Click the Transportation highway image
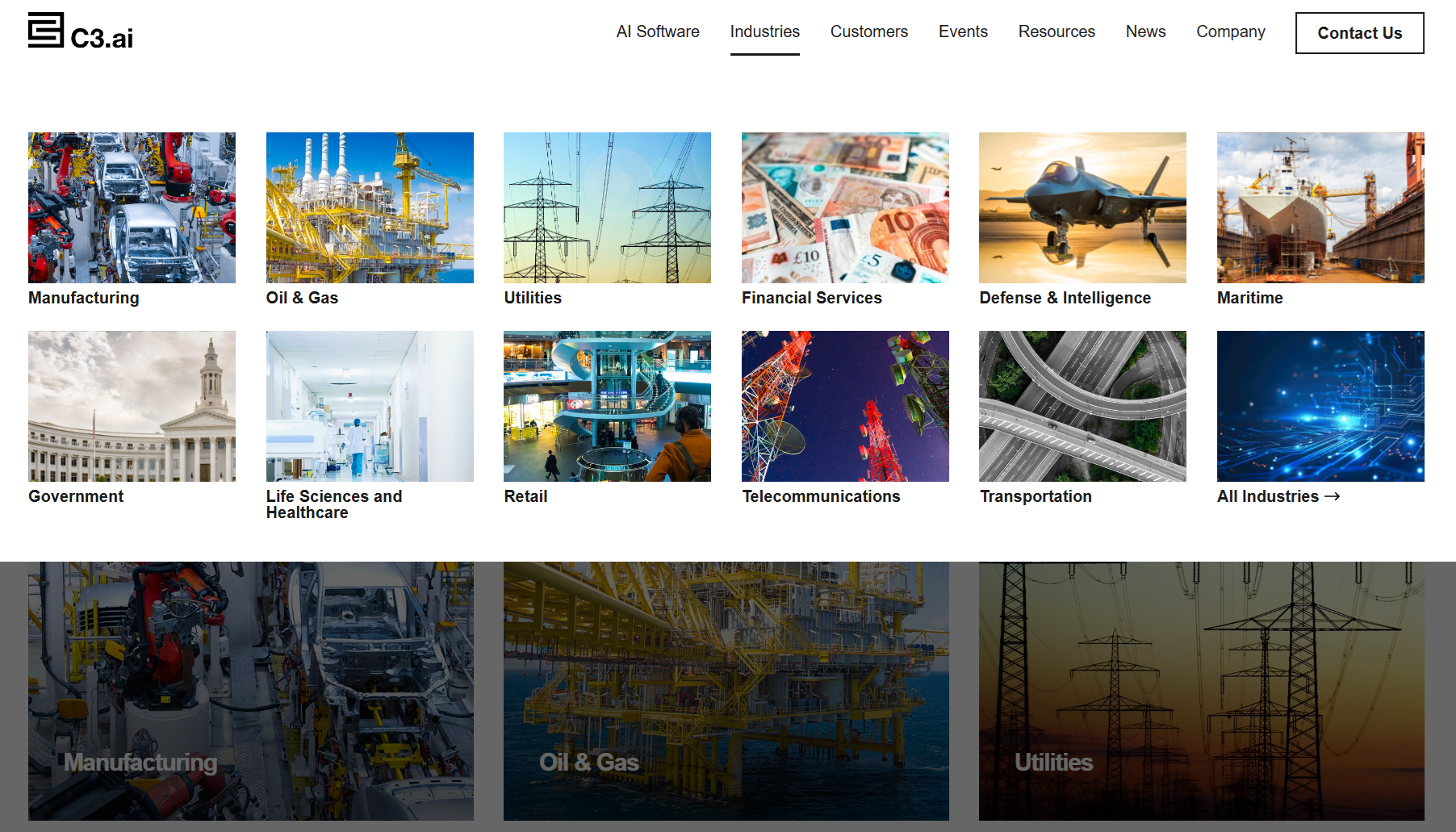The image size is (1456, 832). (x=1082, y=406)
